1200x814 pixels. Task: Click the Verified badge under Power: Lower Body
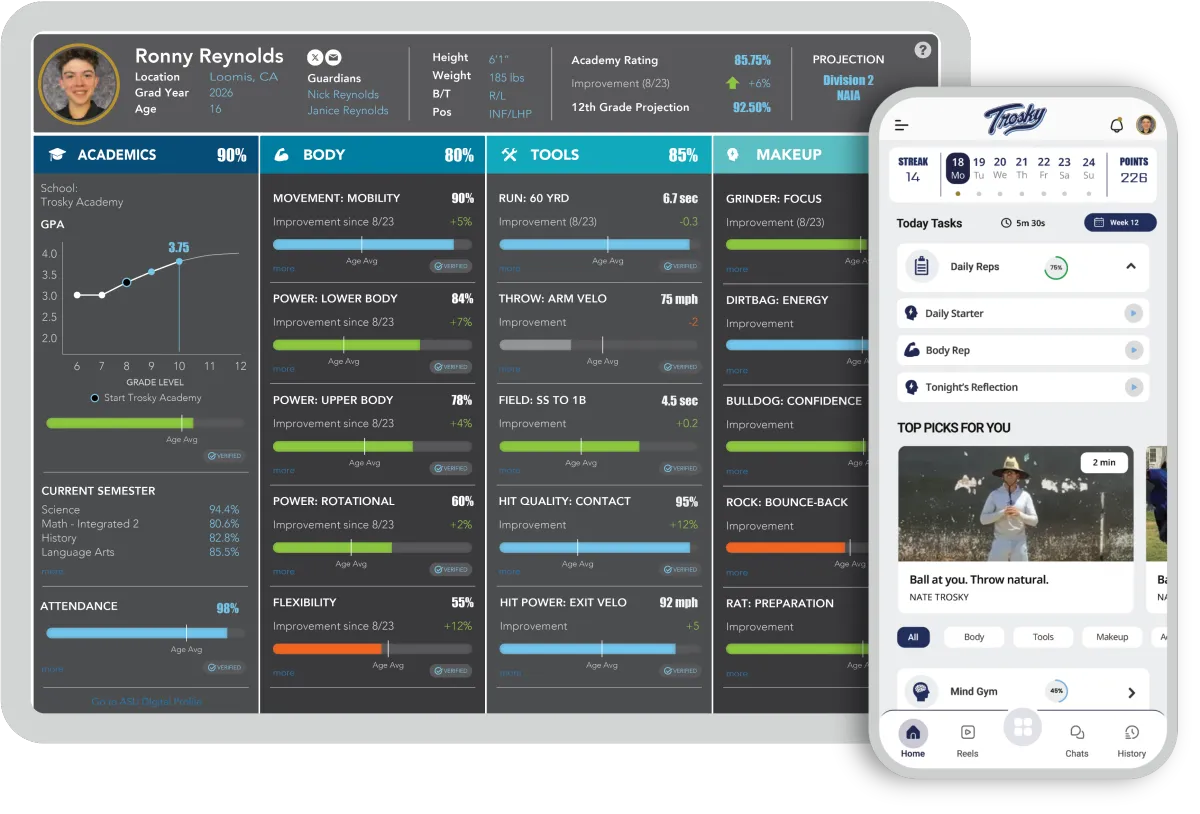click(x=451, y=367)
